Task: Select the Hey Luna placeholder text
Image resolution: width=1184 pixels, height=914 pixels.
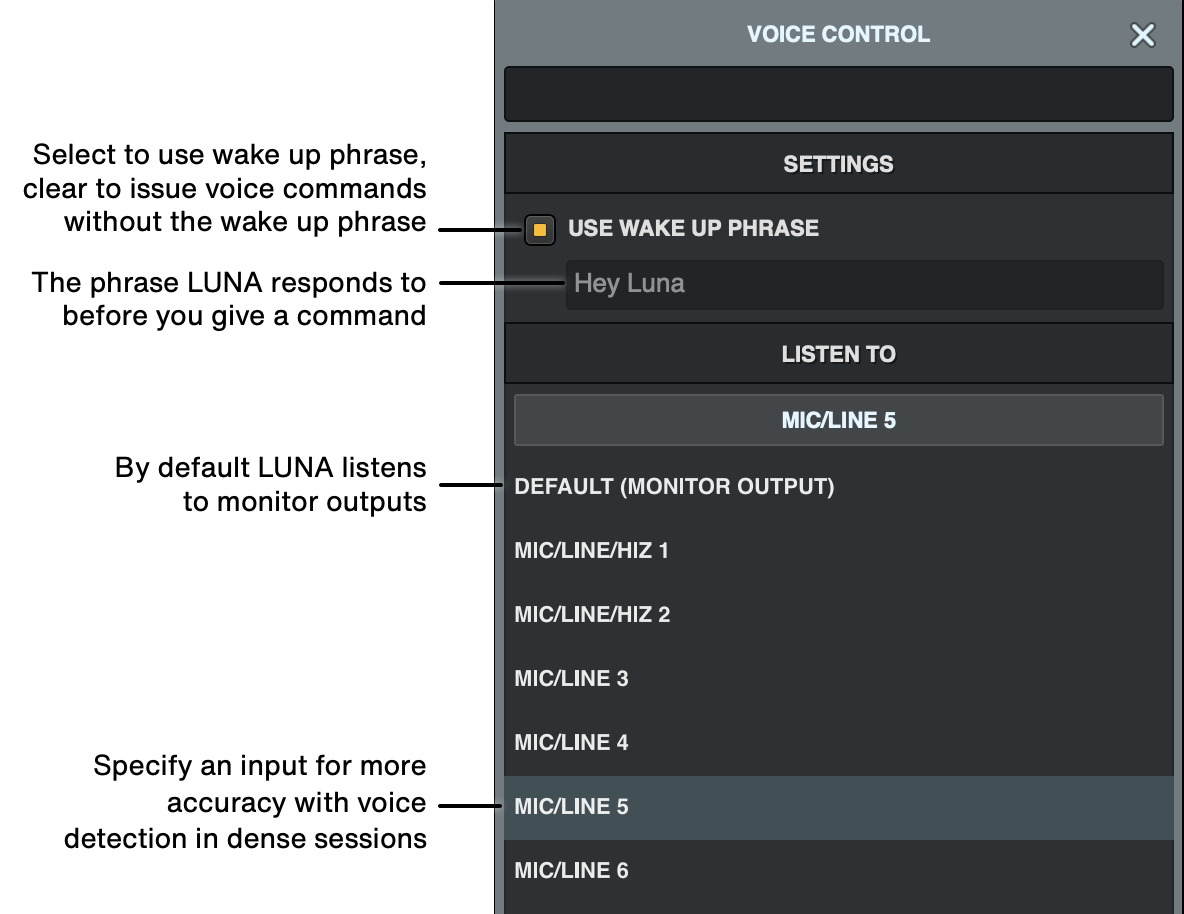Action: click(x=629, y=284)
